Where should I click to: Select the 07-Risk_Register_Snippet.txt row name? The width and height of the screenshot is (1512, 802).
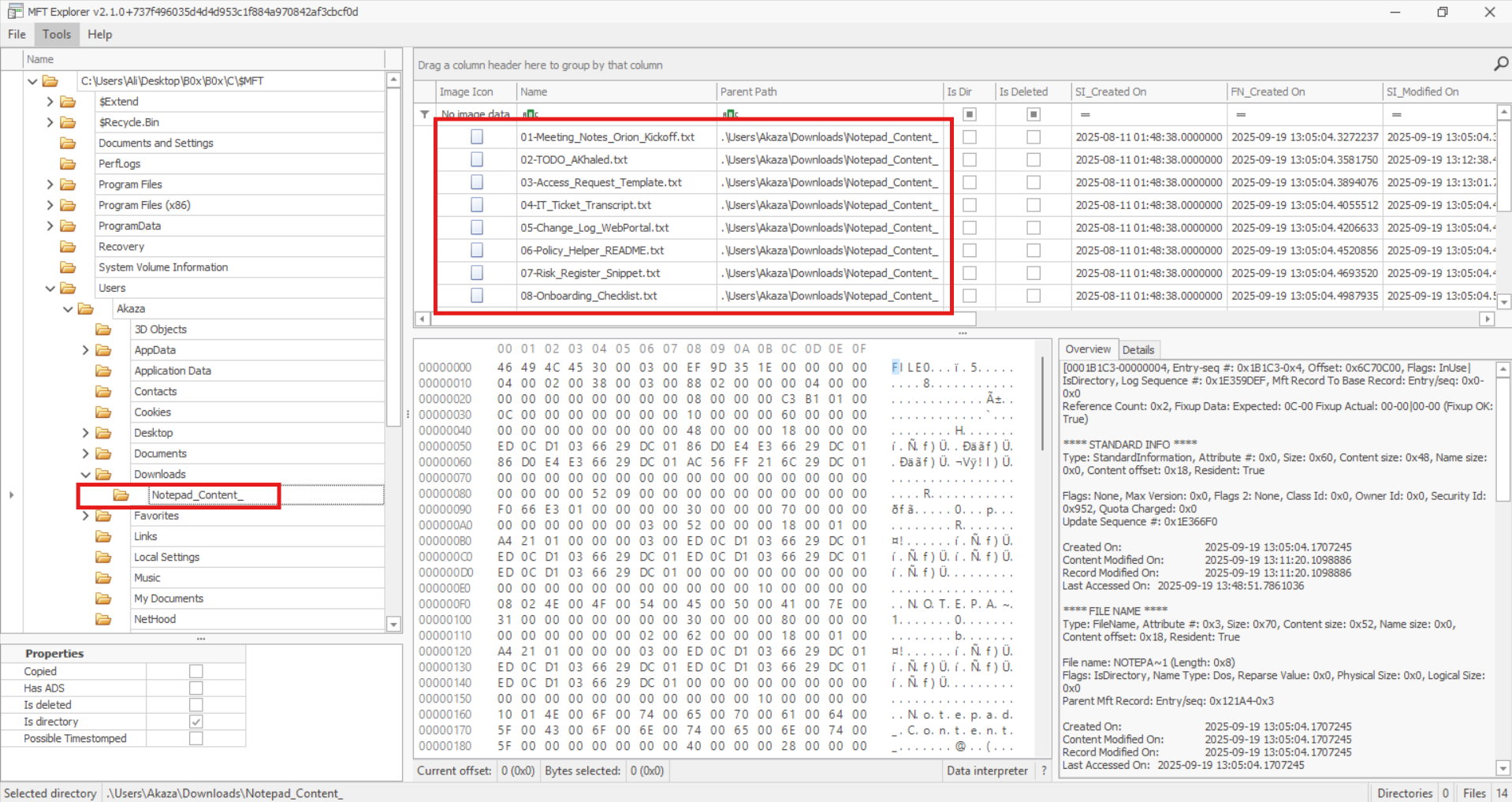pyautogui.click(x=590, y=273)
